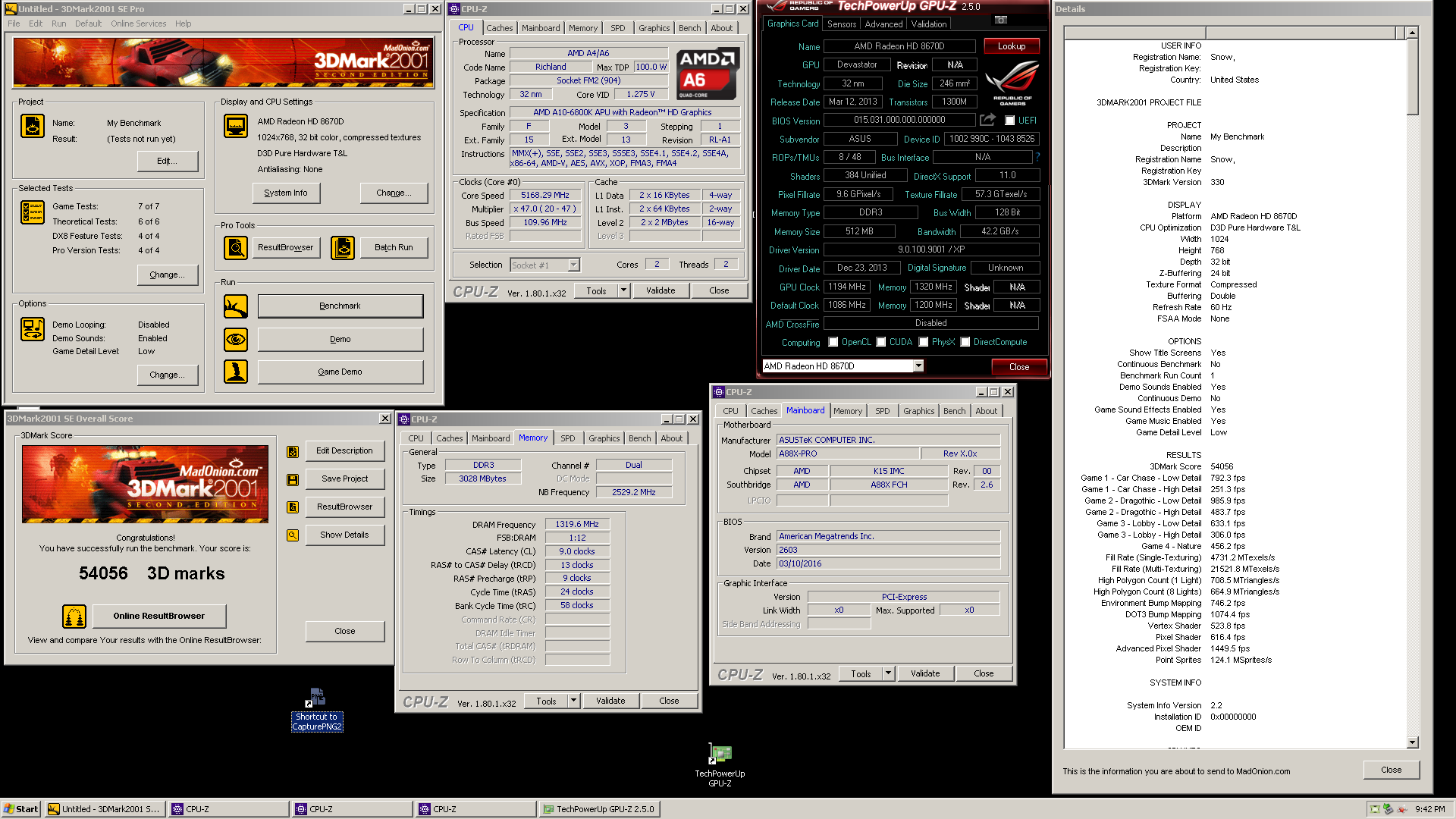Click the ResultBrowser magnifier icon in Pro Tools
1456x819 pixels.
point(236,247)
